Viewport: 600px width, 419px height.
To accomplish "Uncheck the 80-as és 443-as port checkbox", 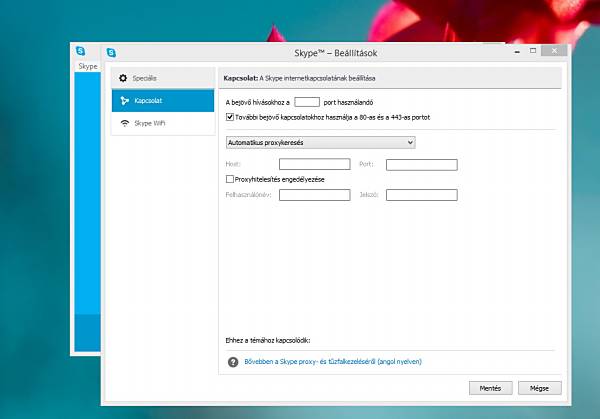I will coord(230,117).
